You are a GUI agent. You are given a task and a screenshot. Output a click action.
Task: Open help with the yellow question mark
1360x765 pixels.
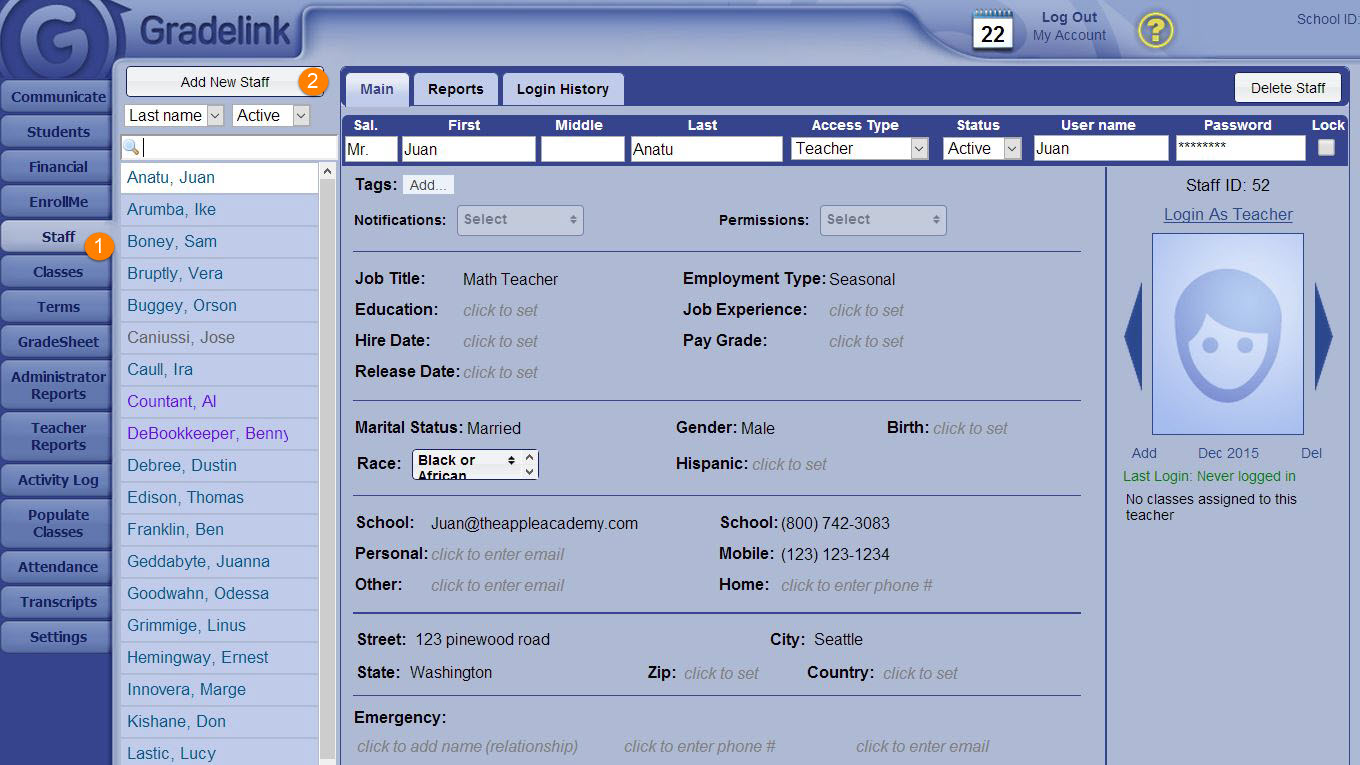coord(1155,30)
